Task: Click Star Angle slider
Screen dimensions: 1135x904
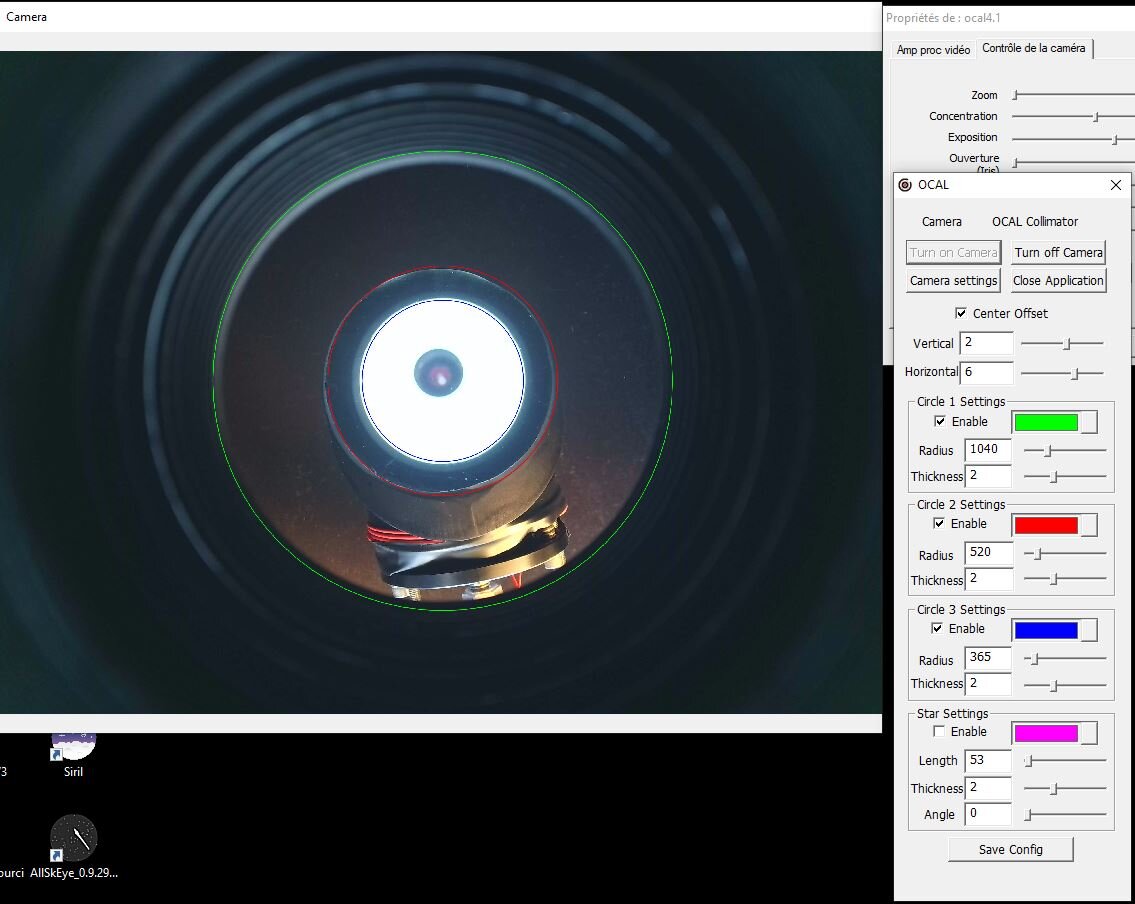Action: tap(1065, 814)
